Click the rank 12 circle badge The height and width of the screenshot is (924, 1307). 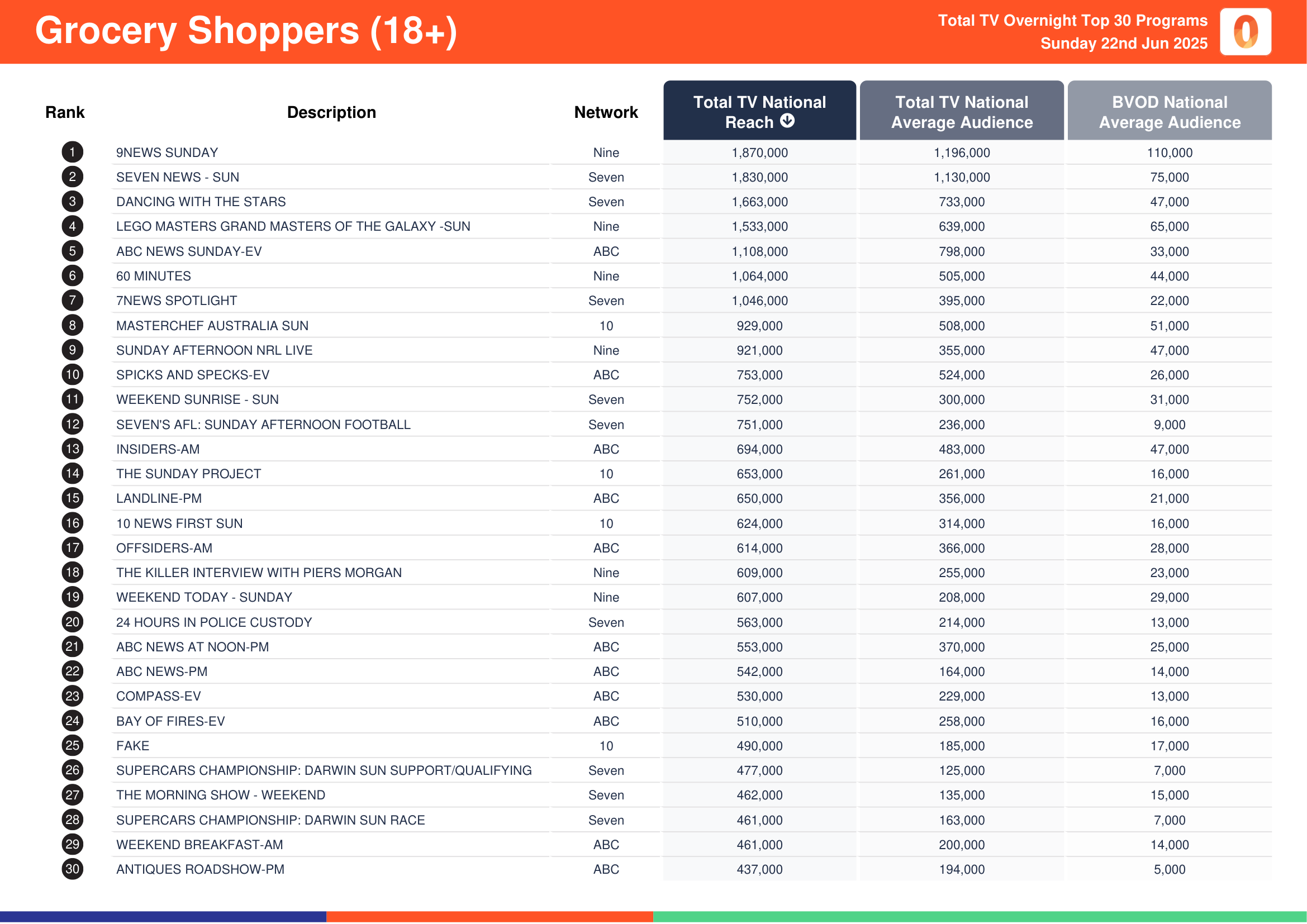pos(72,425)
